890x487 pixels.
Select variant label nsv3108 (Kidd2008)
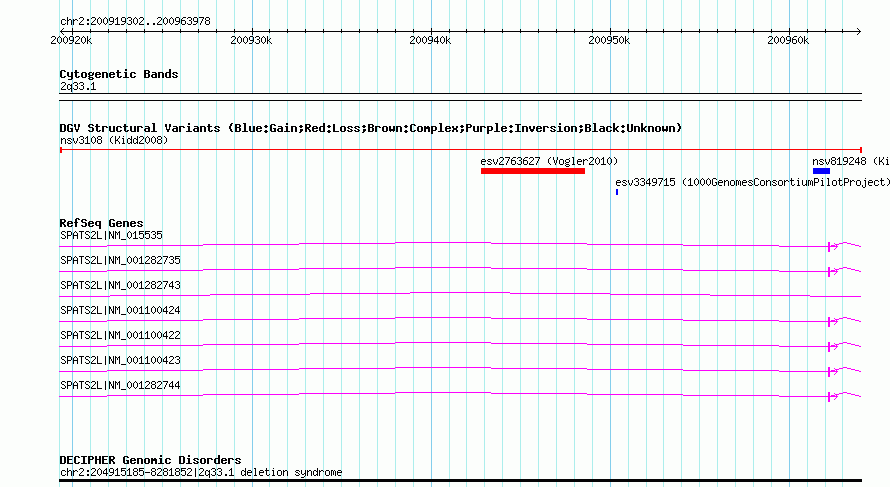[114, 140]
